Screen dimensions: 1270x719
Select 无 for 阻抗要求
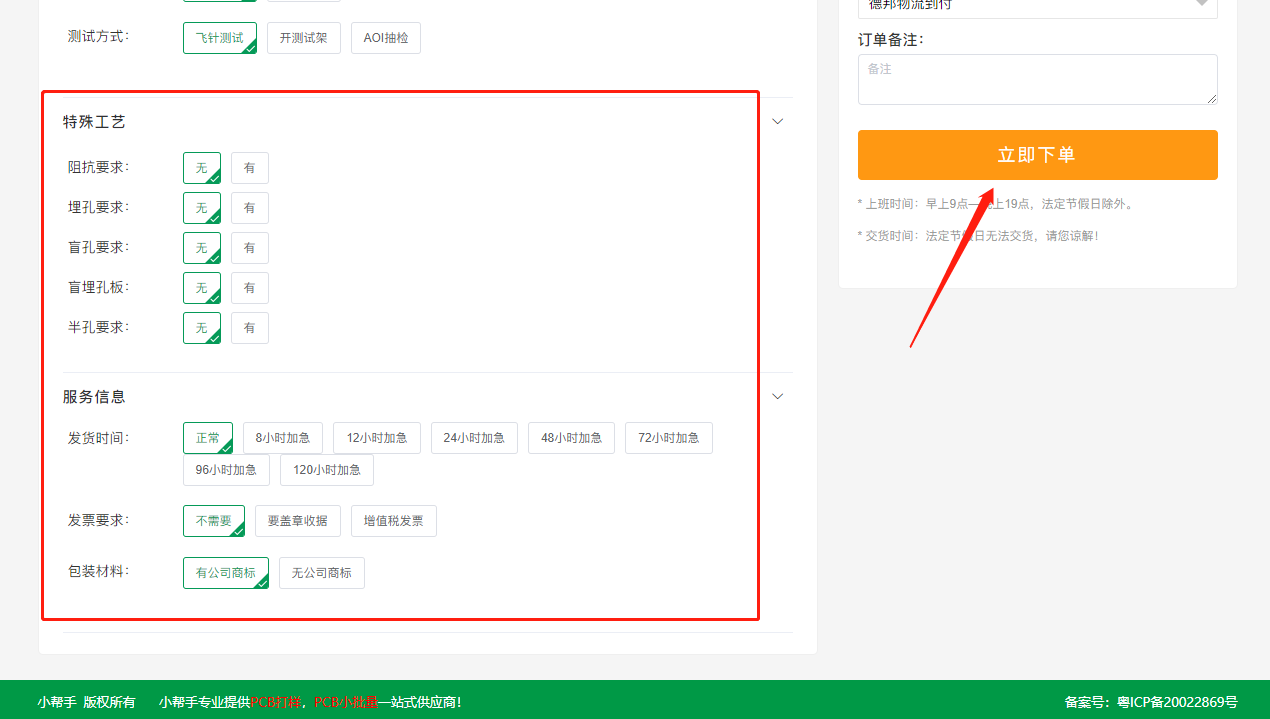(202, 167)
